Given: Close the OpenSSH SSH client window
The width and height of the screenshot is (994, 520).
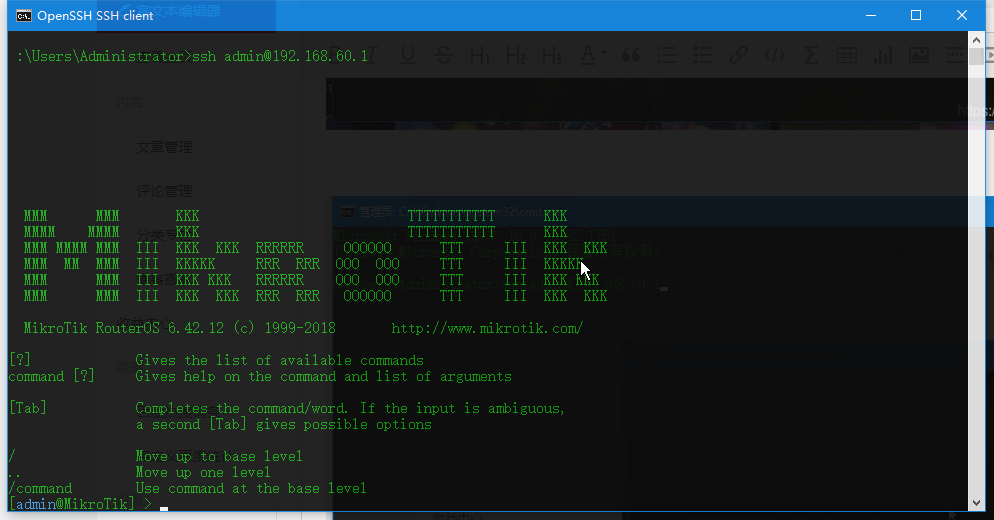Looking at the screenshot, I should coord(962,15).
